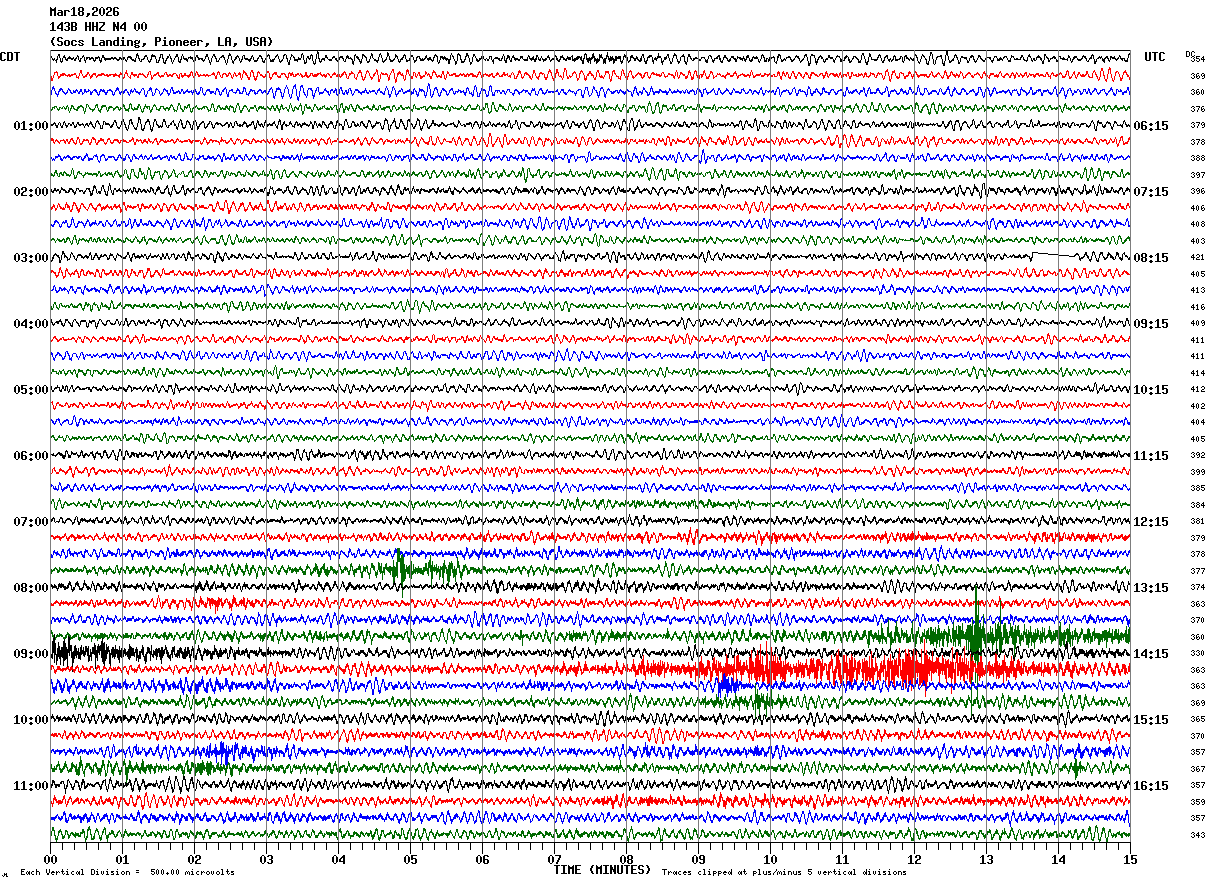Viewport: 1210px width, 886px height.
Task: Click the "05:00" CDT hour label
Action: pos(31,390)
